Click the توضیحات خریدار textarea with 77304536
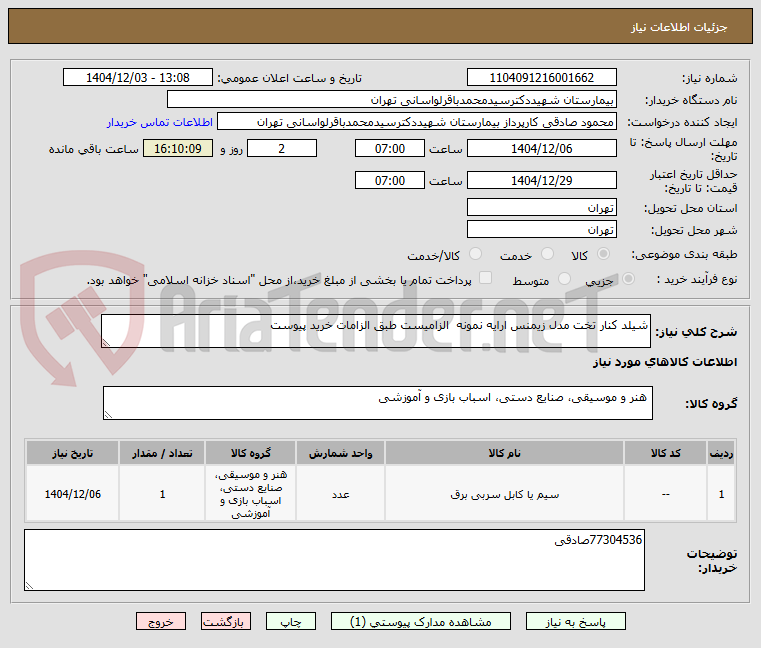 (x=334, y=560)
